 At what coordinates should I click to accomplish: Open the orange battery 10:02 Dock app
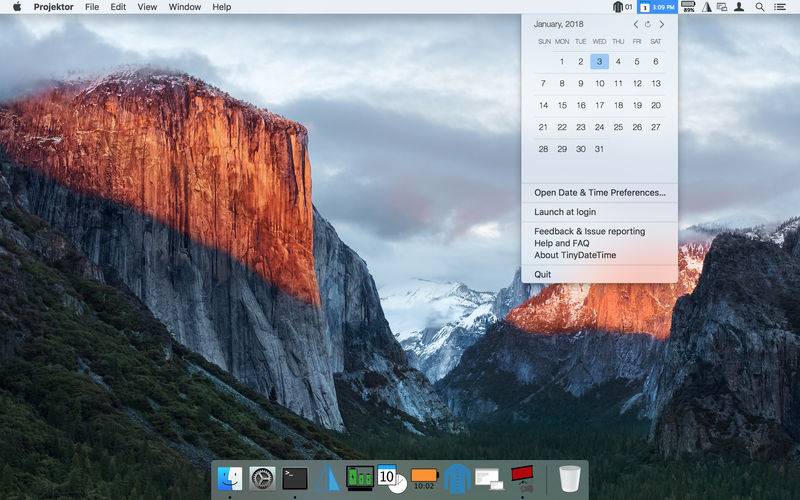coord(424,479)
